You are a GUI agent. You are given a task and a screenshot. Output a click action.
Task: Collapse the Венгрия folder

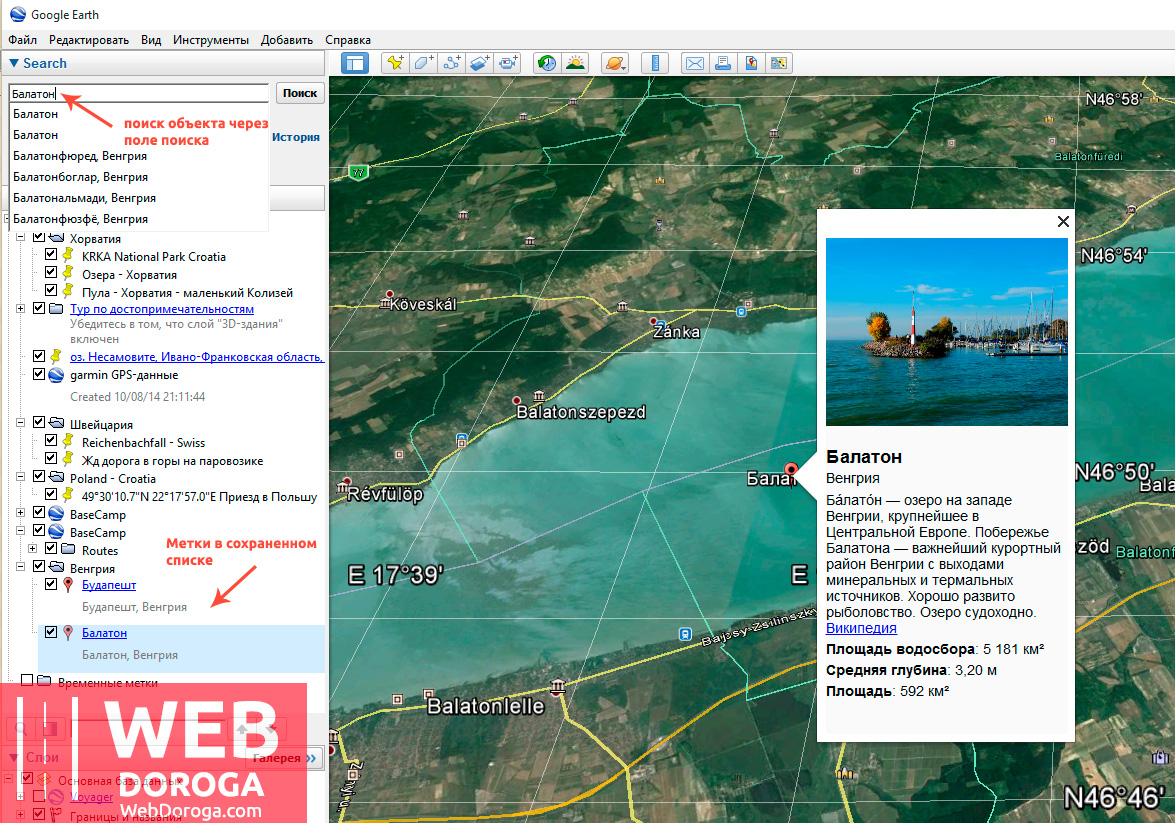[x=21, y=567]
